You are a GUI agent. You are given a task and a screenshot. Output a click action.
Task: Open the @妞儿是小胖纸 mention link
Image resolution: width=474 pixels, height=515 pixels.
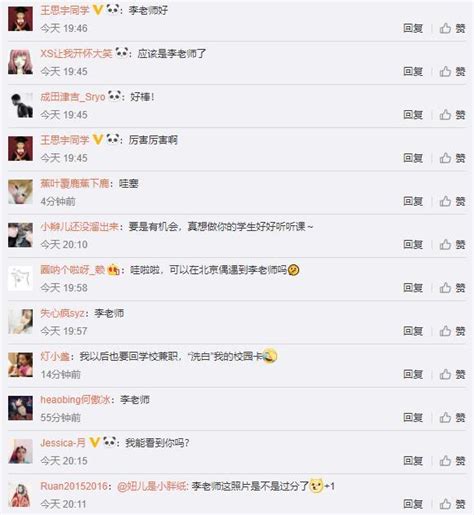pos(153,486)
